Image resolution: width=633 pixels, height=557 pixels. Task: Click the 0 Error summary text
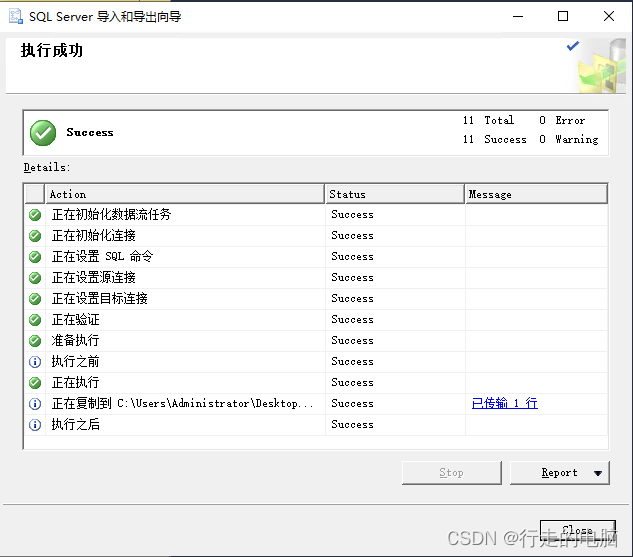pyautogui.click(x=562, y=120)
